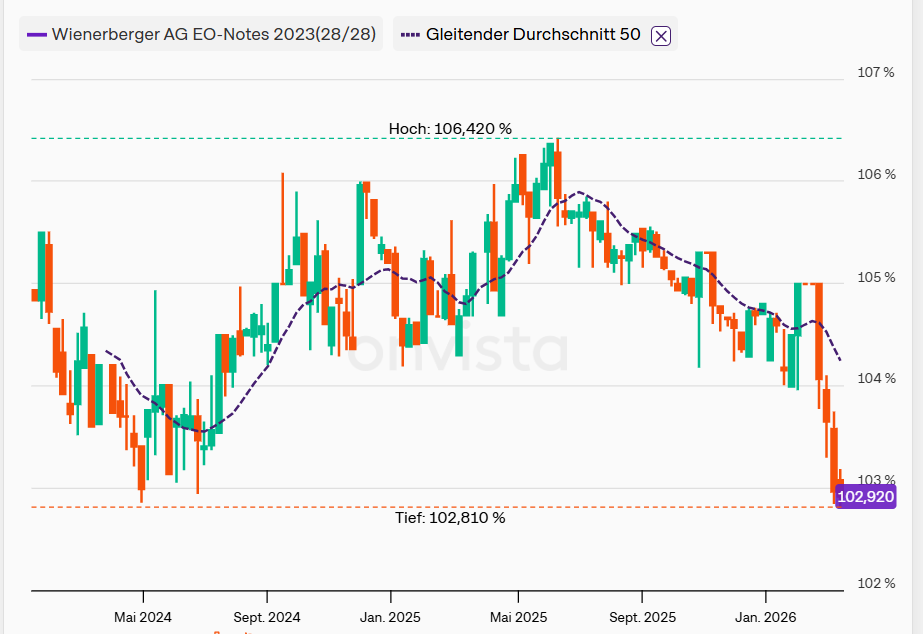Click the Mai 2025 date label
The width and height of the screenshot is (923, 634).
click(519, 618)
